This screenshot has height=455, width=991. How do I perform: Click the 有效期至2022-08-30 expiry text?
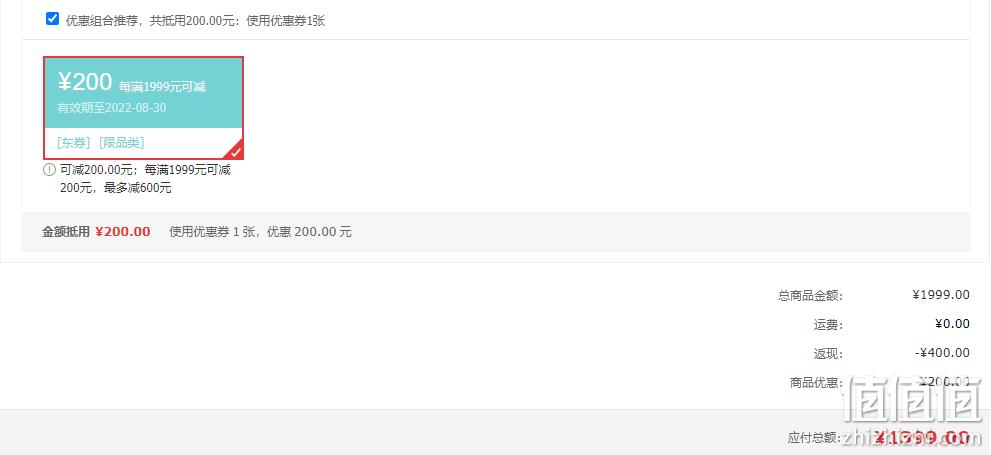112,108
